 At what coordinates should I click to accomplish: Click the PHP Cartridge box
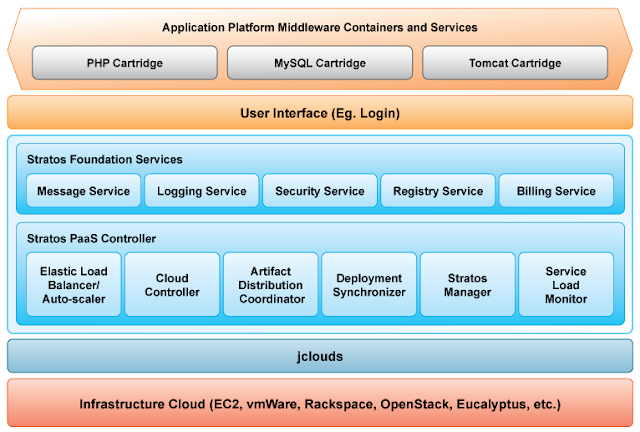124,63
